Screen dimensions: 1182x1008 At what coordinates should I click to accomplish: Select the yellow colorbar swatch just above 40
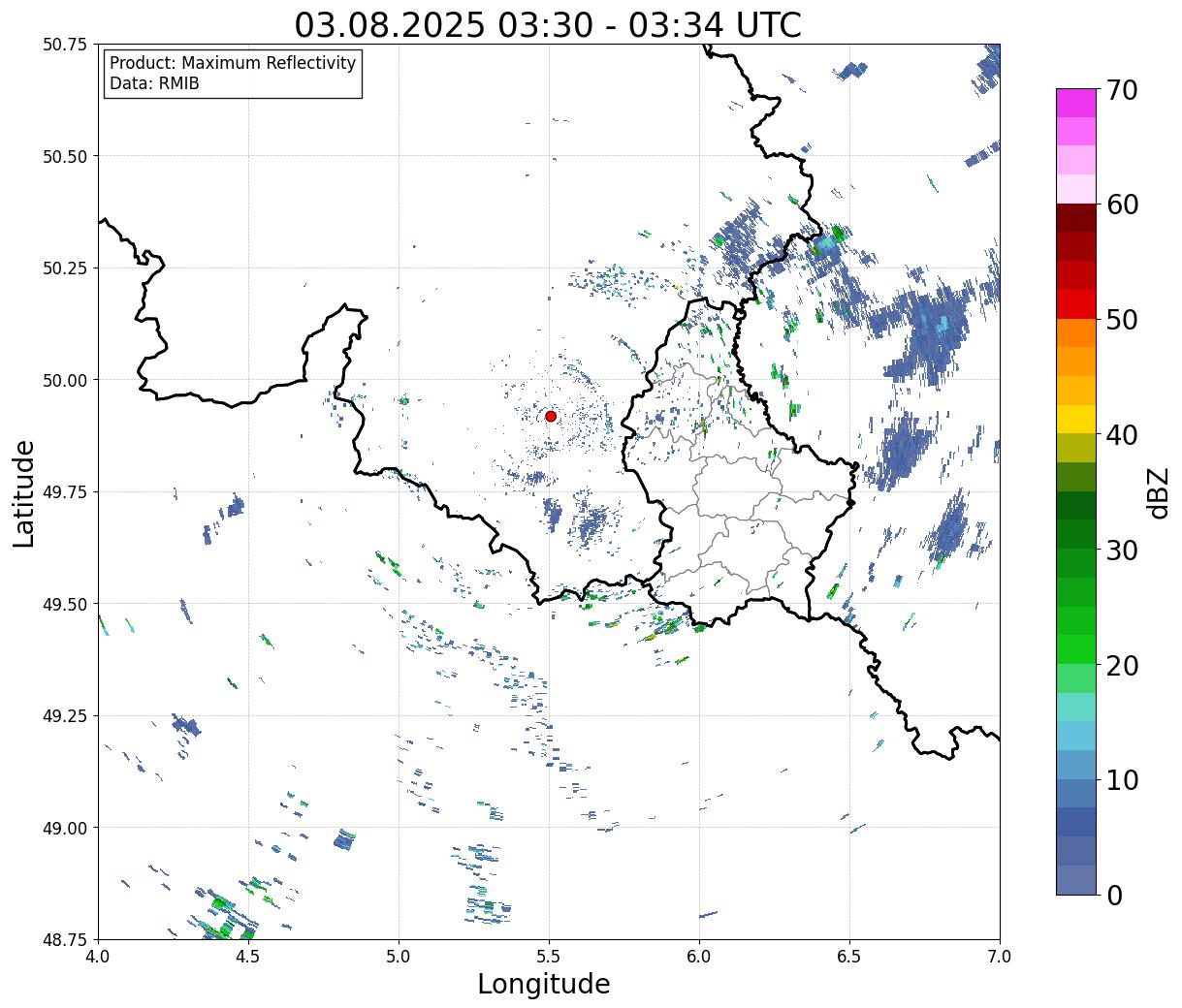point(1076,419)
